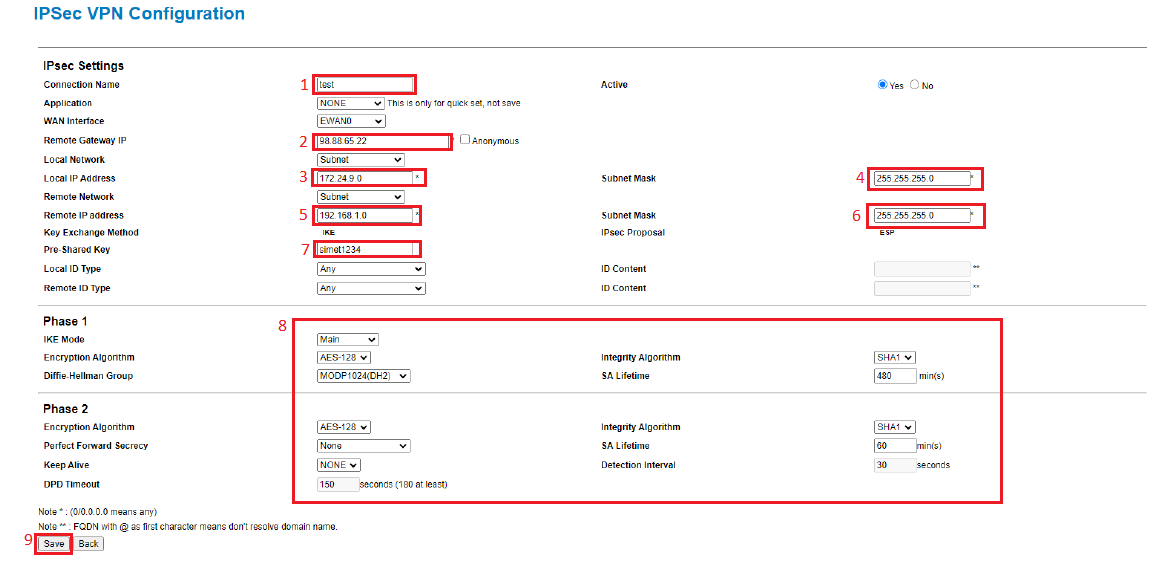Open the Perfect Forward Secrecy dropdown
The height and width of the screenshot is (577, 1169).
(x=363, y=446)
